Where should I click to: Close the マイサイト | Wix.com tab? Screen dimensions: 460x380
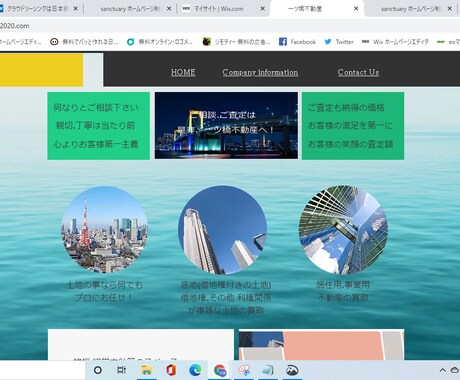(263, 9)
